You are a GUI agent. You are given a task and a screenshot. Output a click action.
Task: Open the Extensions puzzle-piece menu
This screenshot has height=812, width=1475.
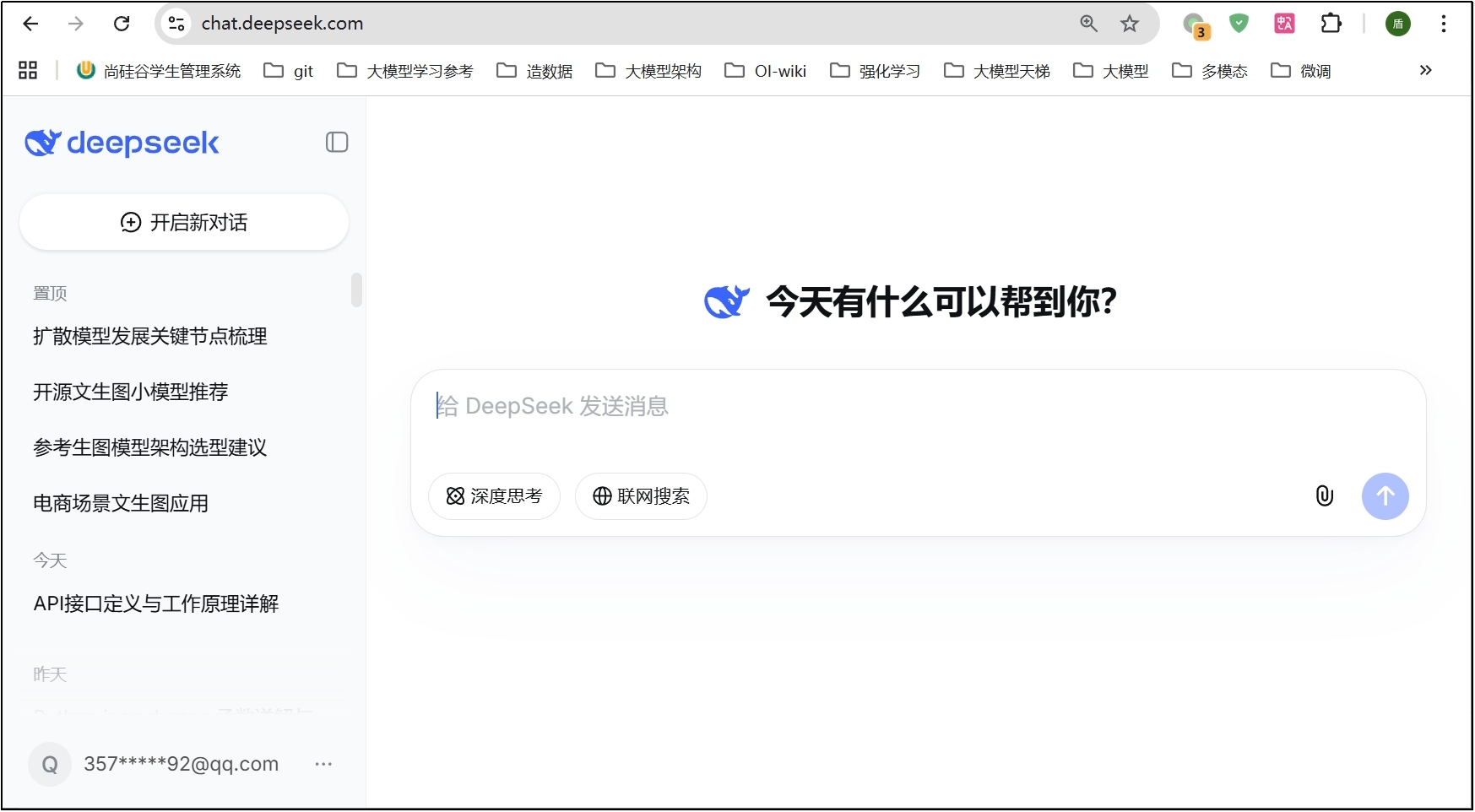click(x=1331, y=24)
